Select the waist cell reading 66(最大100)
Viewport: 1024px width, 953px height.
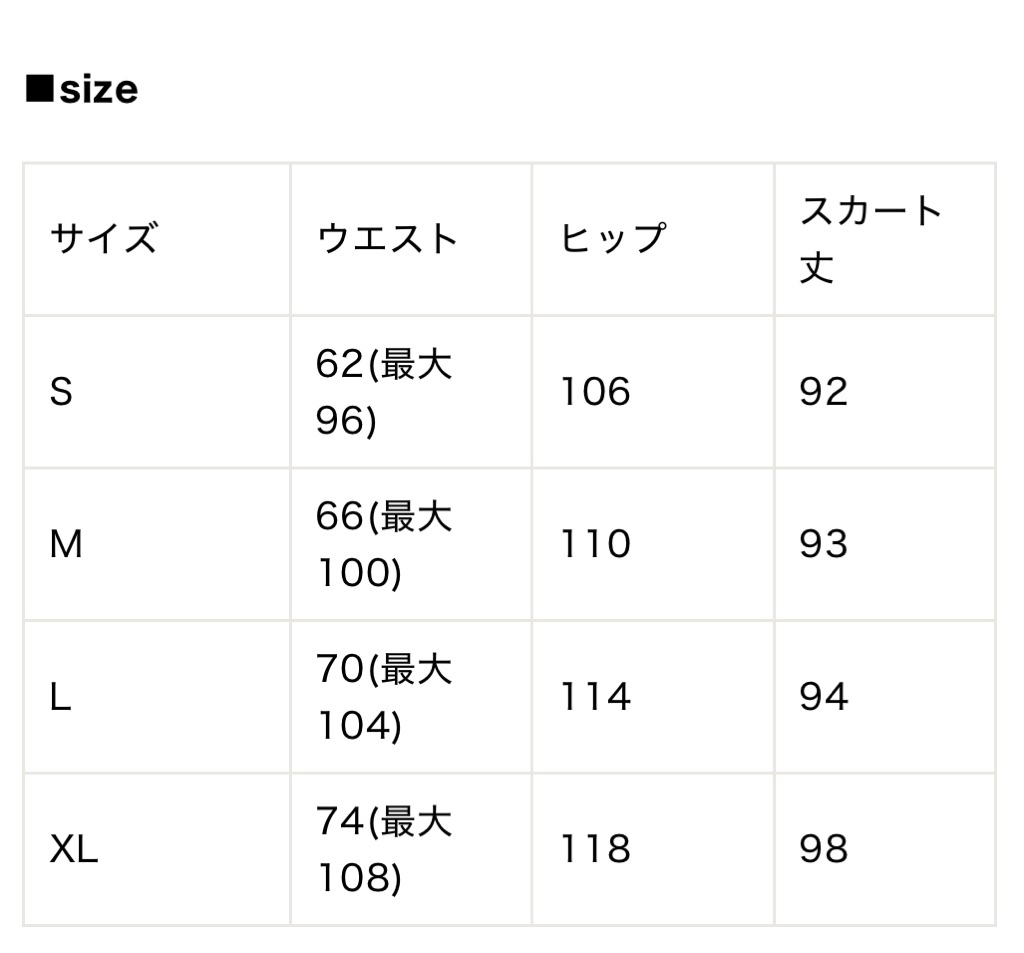click(x=385, y=544)
